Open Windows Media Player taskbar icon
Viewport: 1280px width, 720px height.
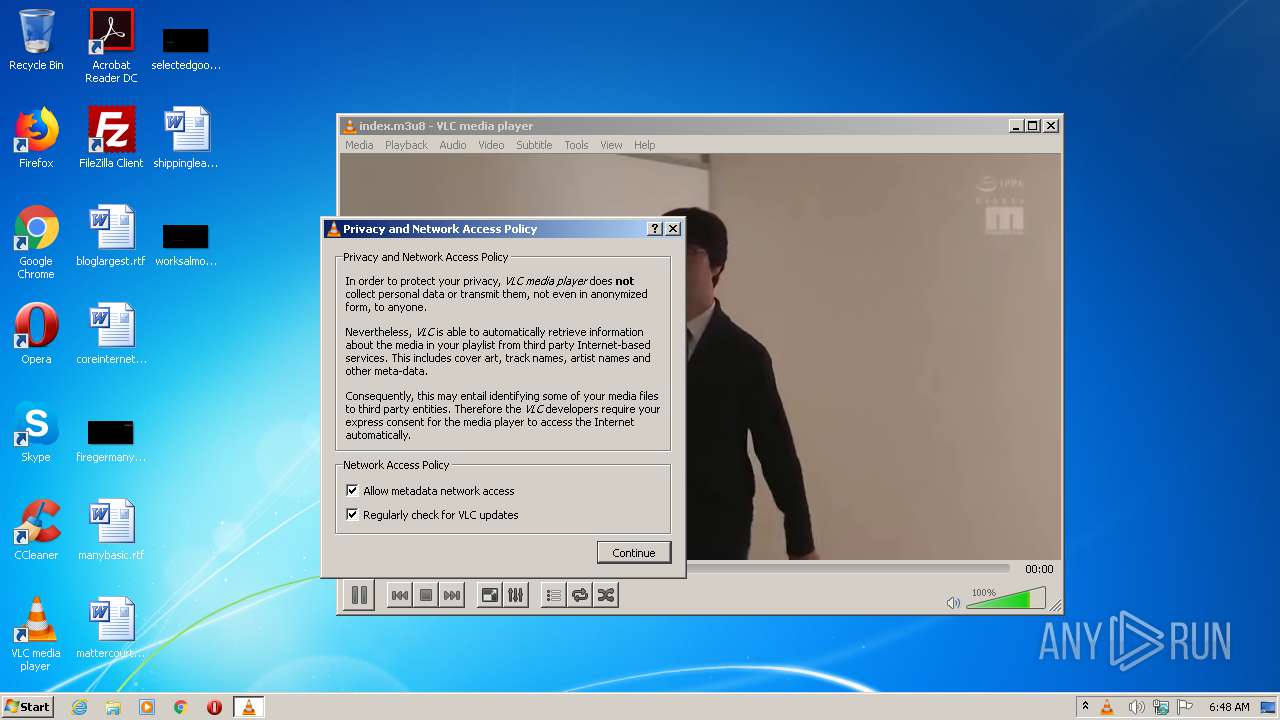tap(147, 707)
